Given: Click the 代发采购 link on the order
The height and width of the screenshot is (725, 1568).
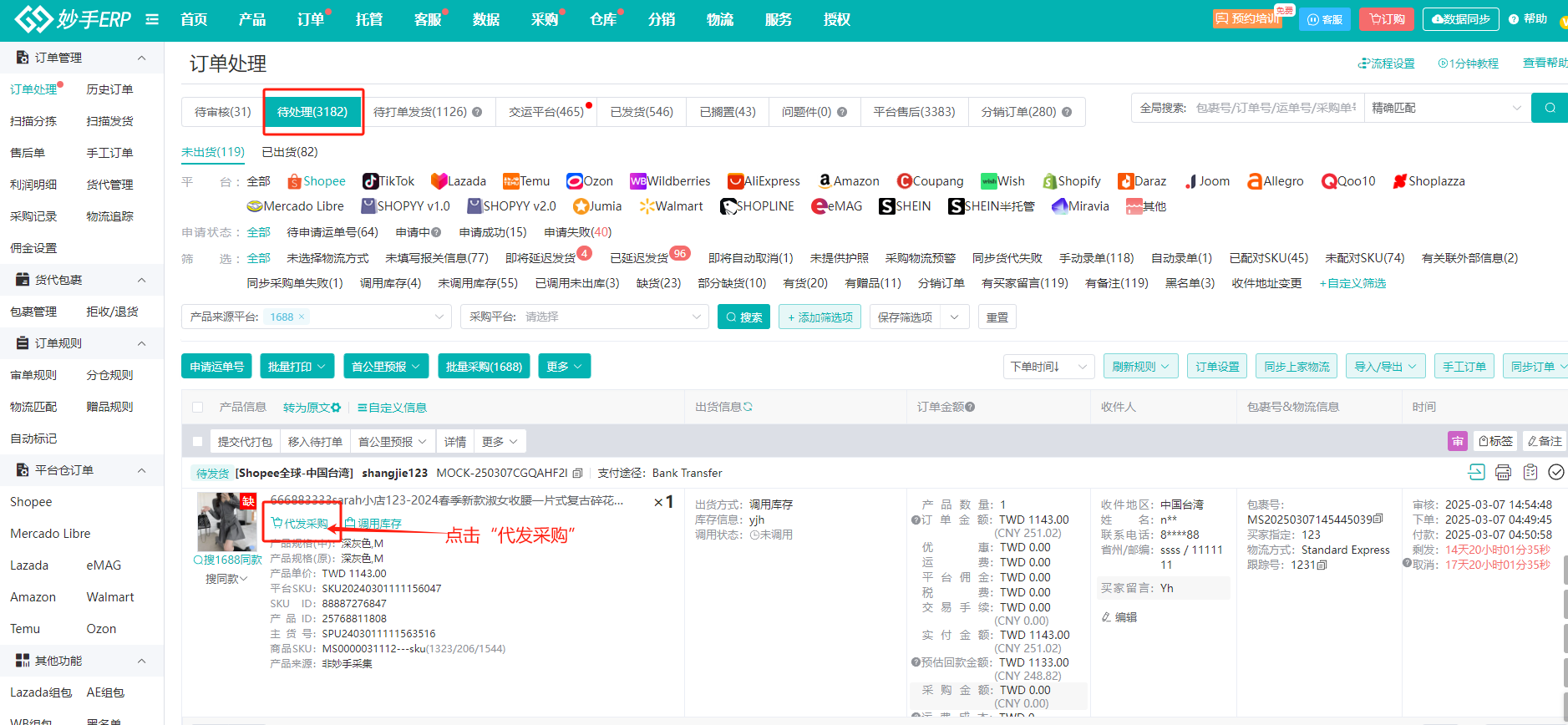Looking at the screenshot, I should tap(301, 524).
